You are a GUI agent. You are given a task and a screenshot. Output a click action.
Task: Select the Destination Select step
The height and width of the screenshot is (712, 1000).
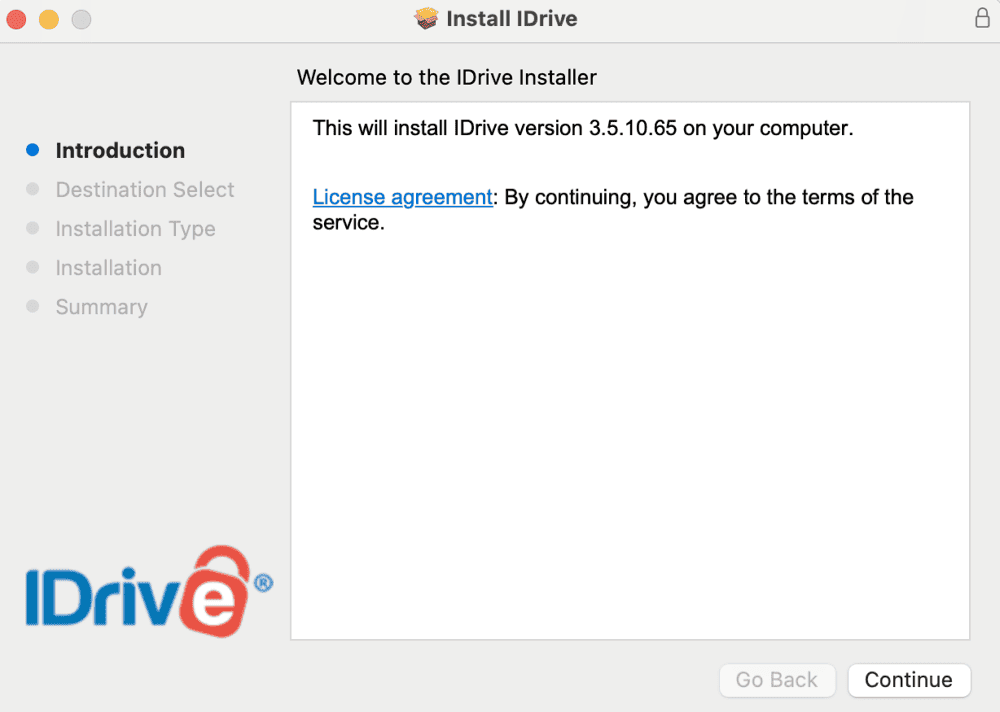coord(144,189)
